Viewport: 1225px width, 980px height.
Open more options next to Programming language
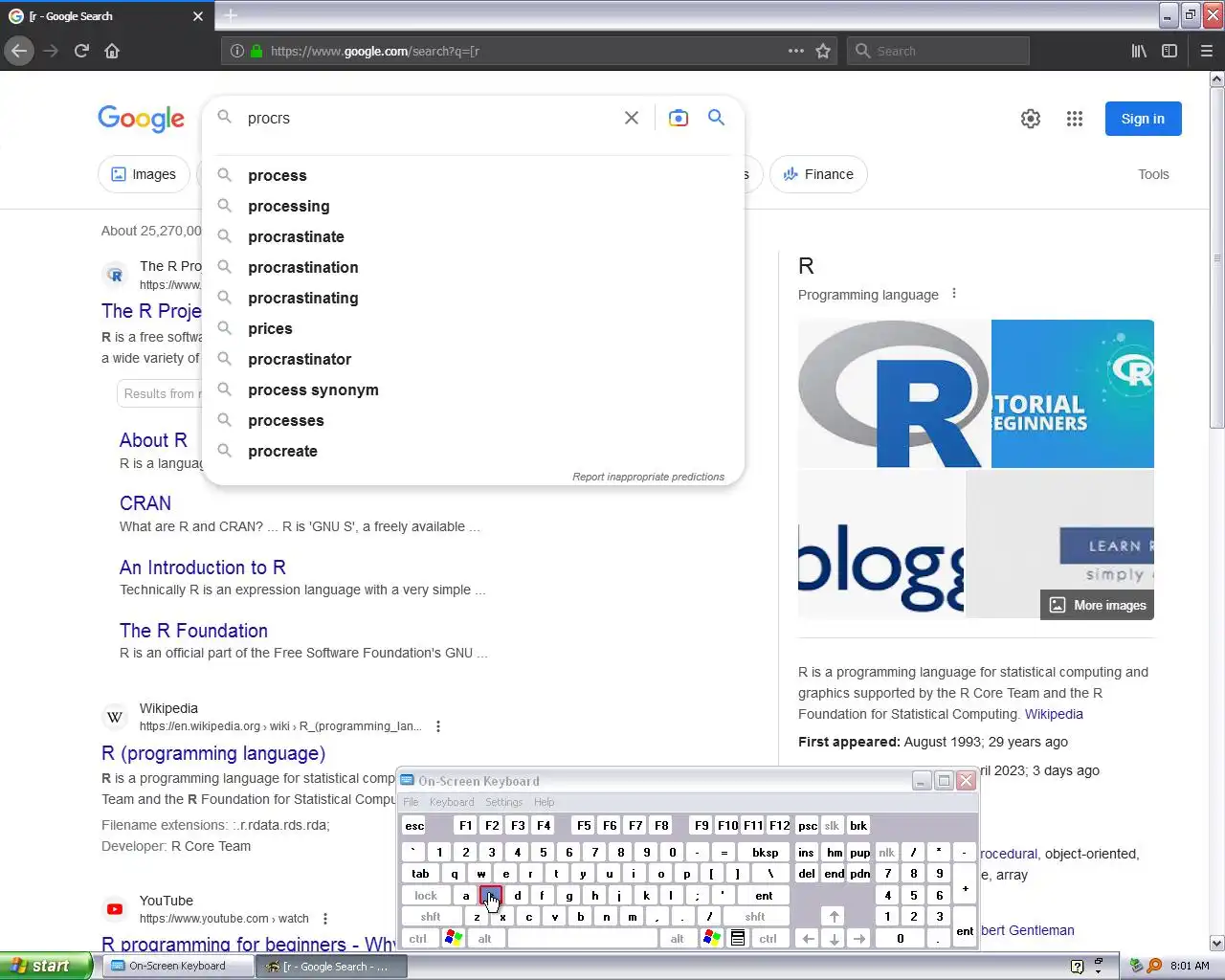coord(954,294)
